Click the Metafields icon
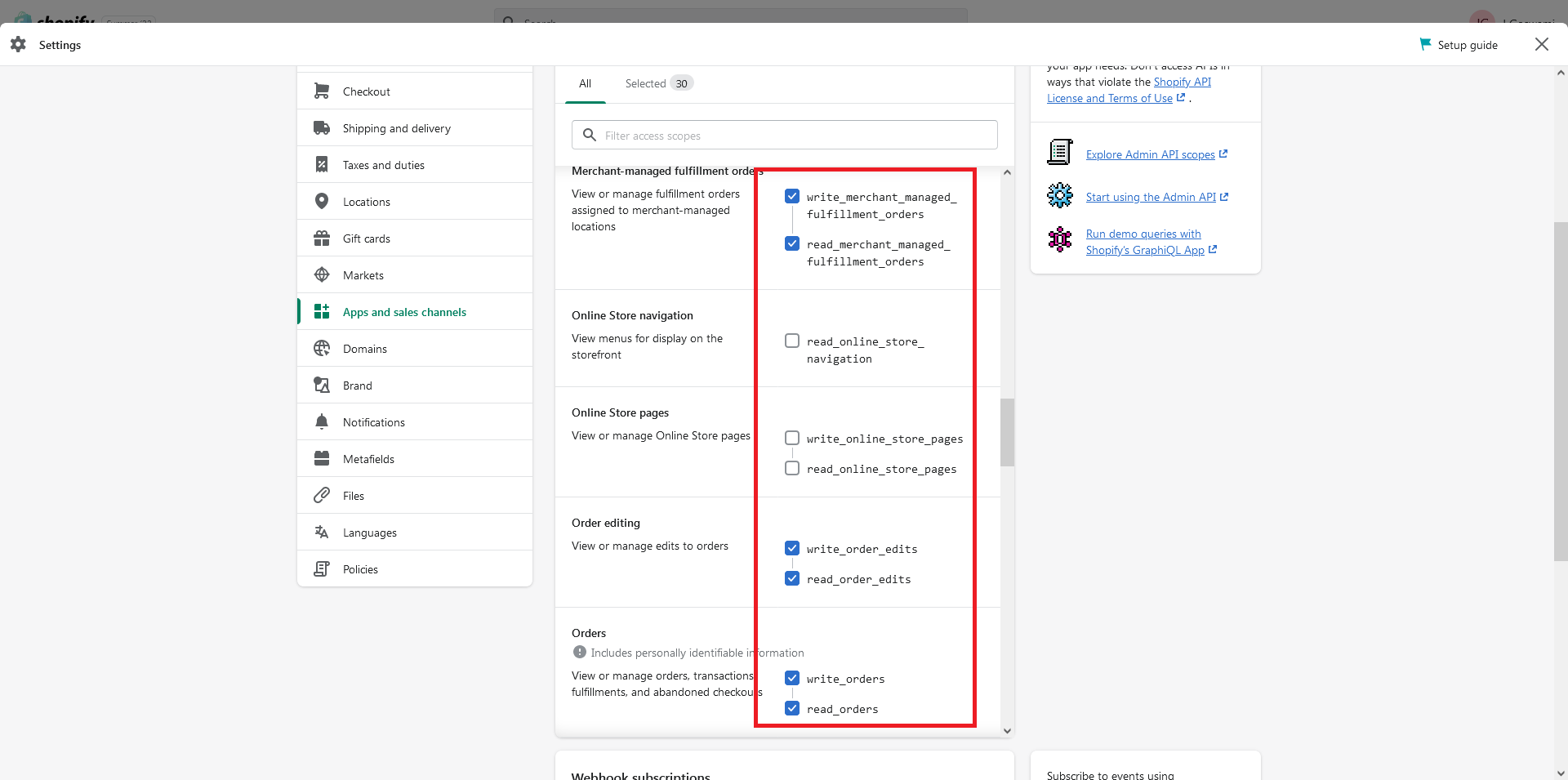 tap(322, 459)
